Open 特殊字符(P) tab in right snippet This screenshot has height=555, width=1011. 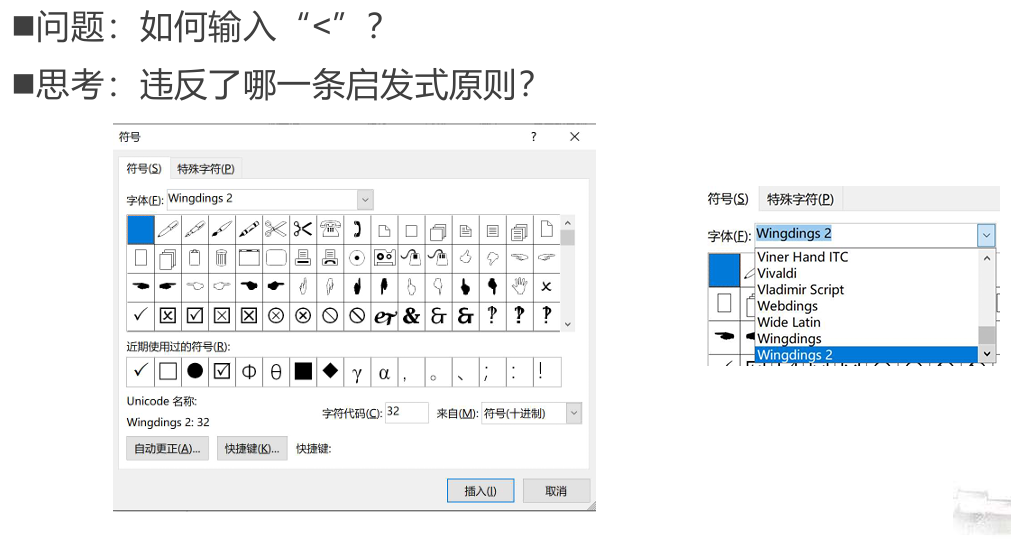800,199
